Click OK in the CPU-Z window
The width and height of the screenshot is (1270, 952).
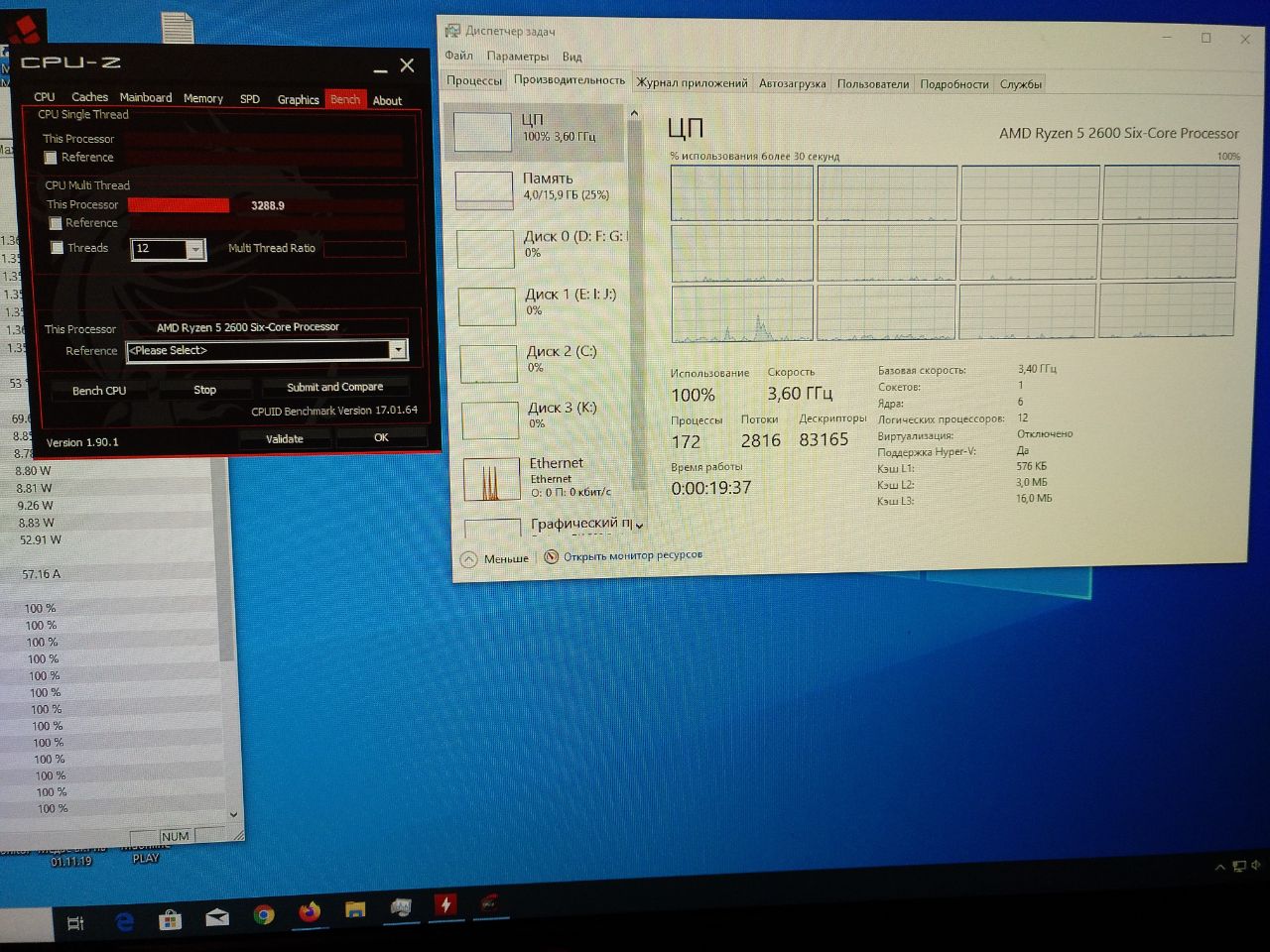pos(381,437)
